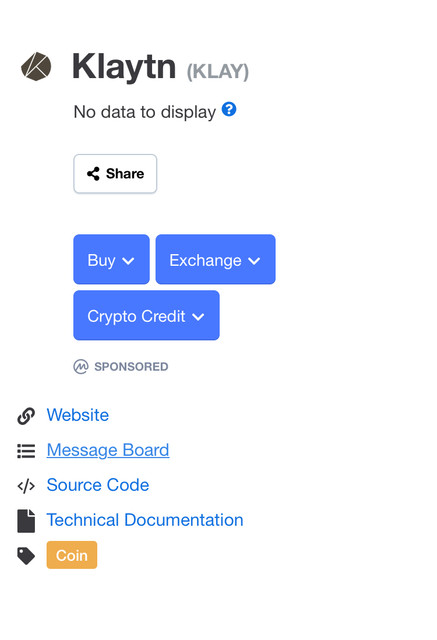
Task: Click the Klaytn coin logo icon
Action: (x=36, y=67)
